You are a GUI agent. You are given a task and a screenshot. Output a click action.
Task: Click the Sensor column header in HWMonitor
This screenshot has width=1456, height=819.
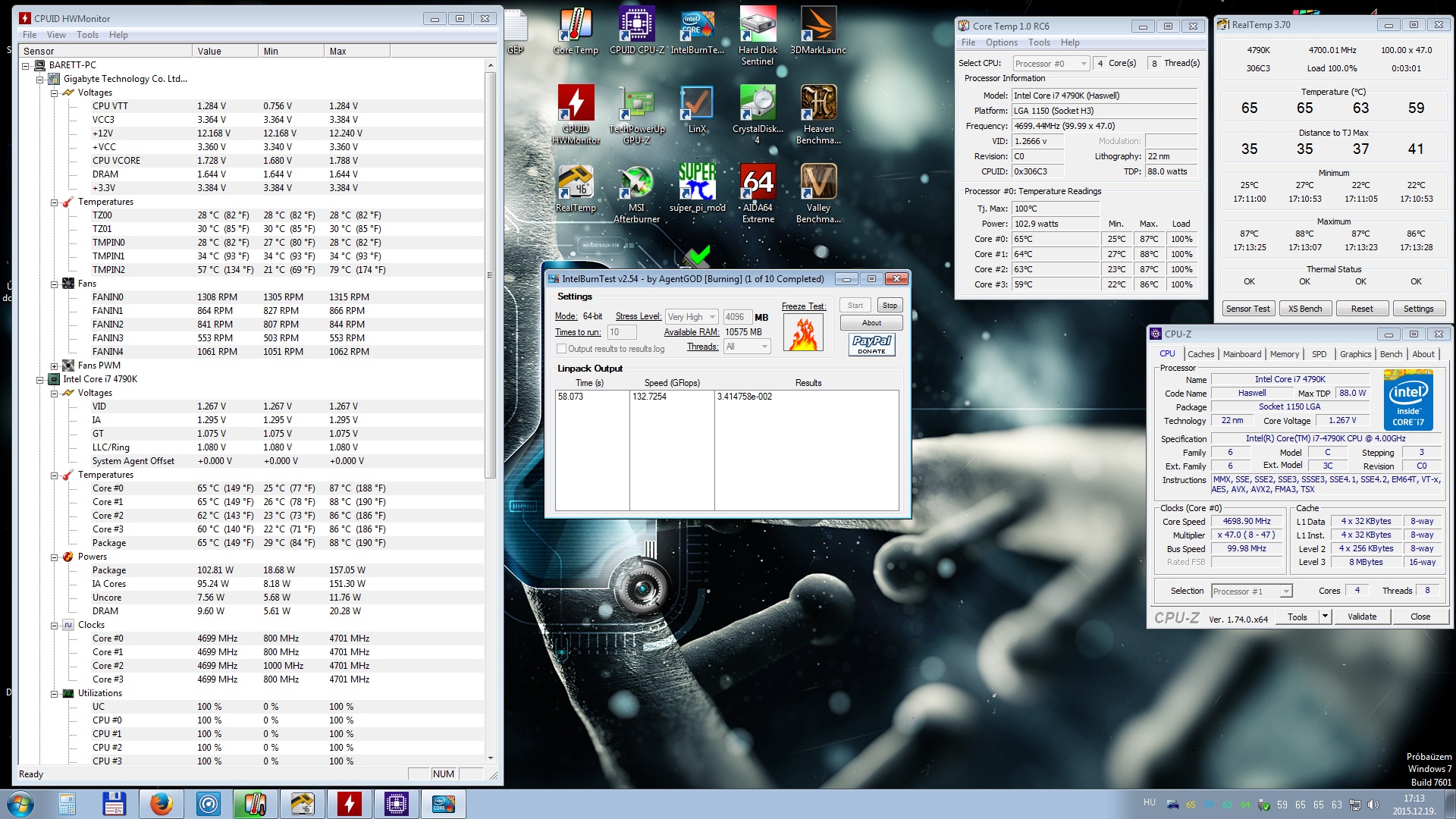point(106,51)
